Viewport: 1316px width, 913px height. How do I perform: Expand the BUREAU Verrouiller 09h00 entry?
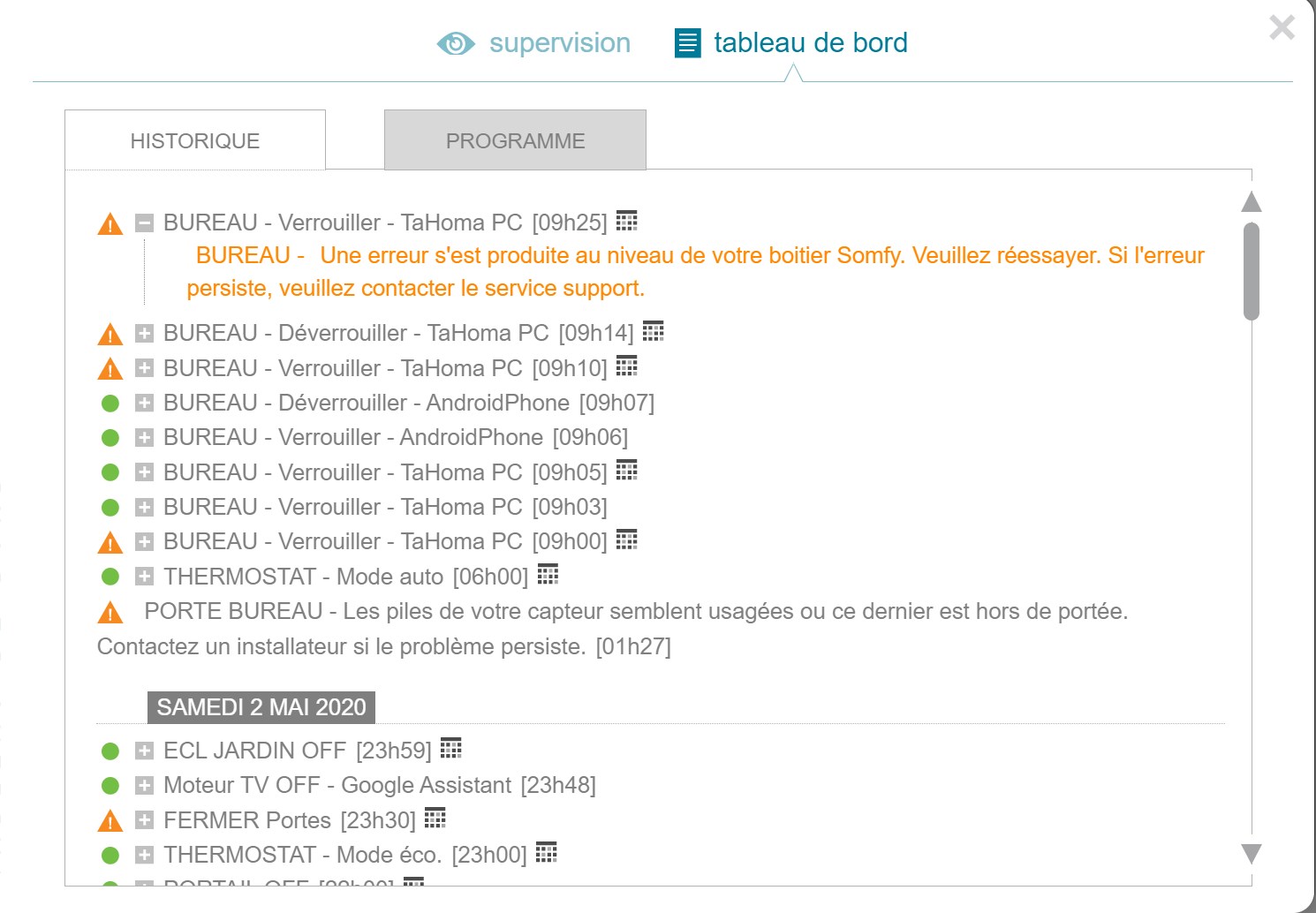pos(144,541)
